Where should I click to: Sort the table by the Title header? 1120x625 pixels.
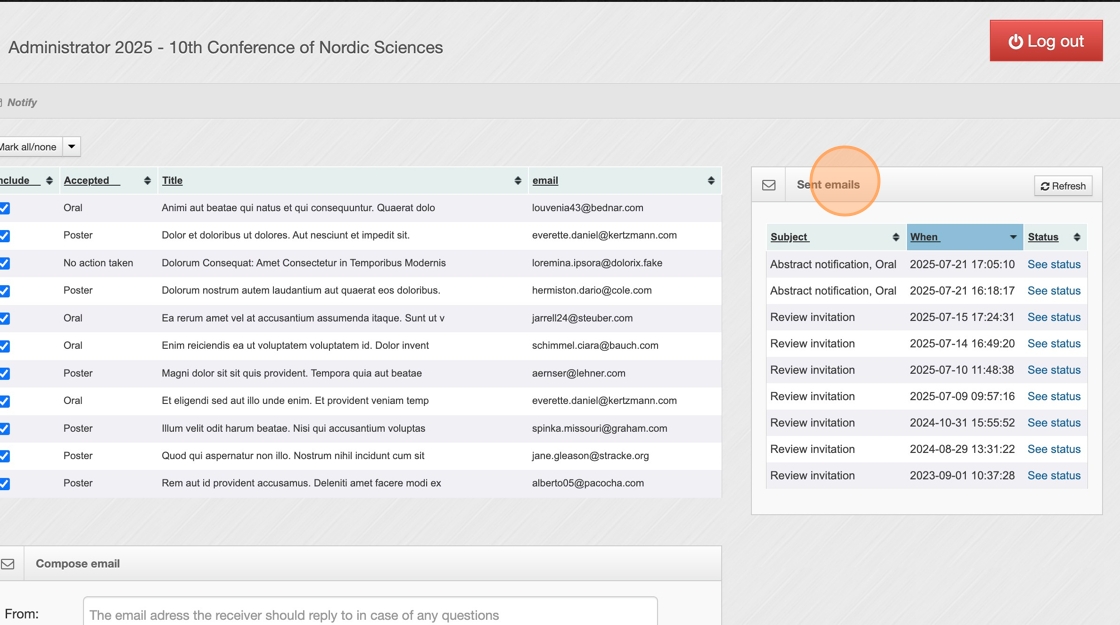(172, 181)
